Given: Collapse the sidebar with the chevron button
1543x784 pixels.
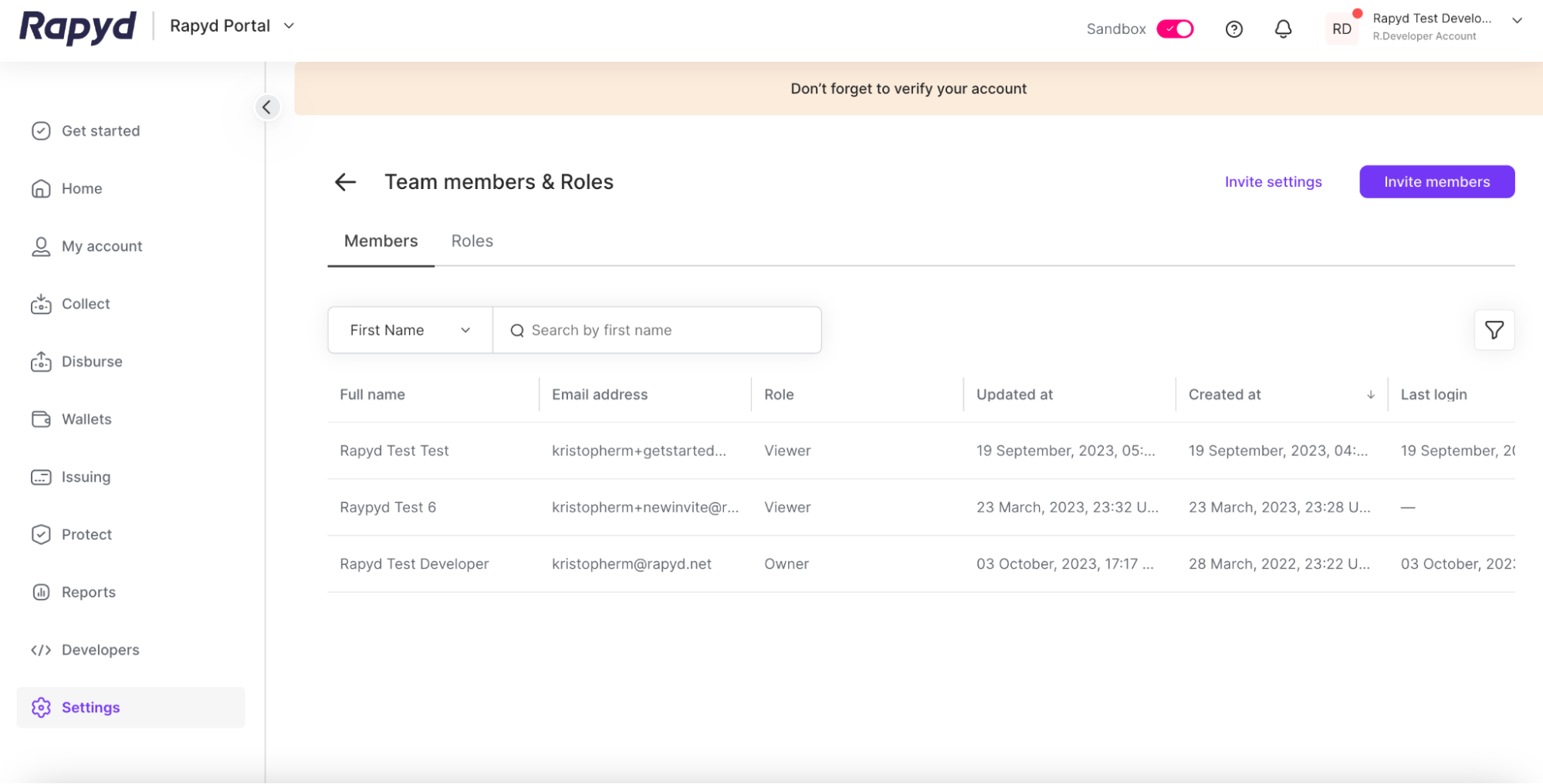Looking at the screenshot, I should click(x=267, y=107).
